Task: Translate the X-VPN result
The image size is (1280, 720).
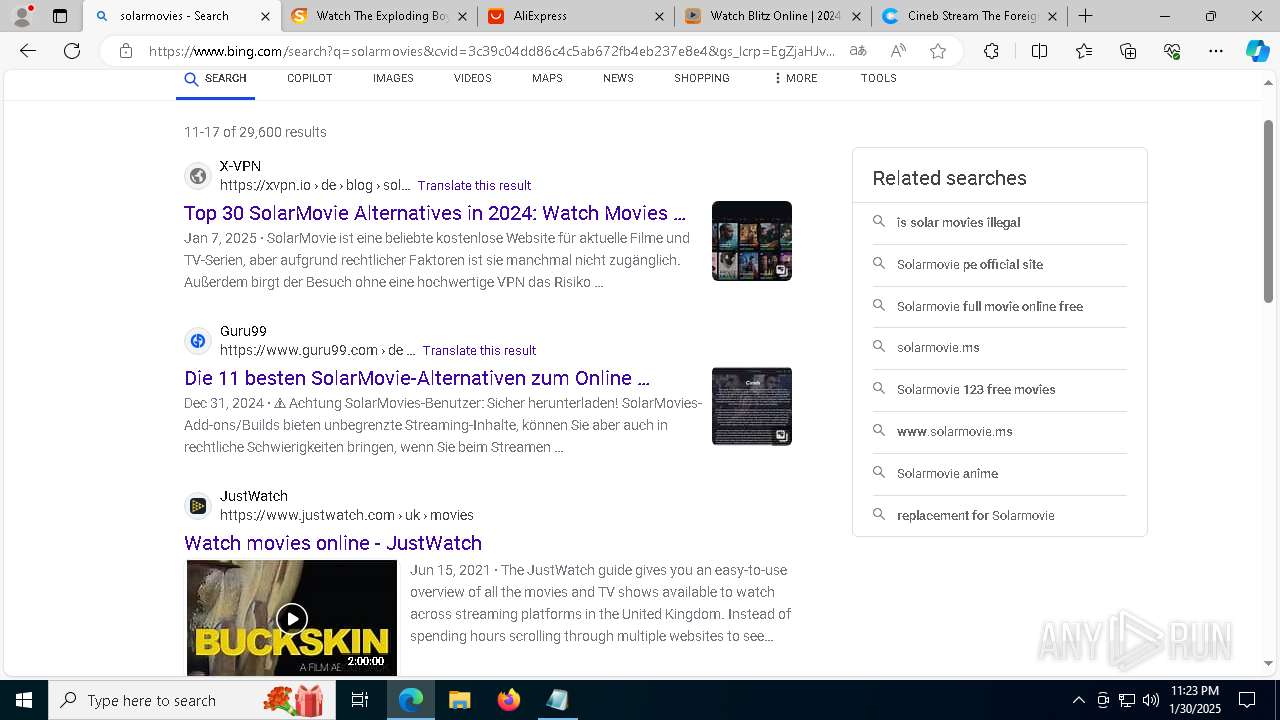Action: [x=474, y=185]
